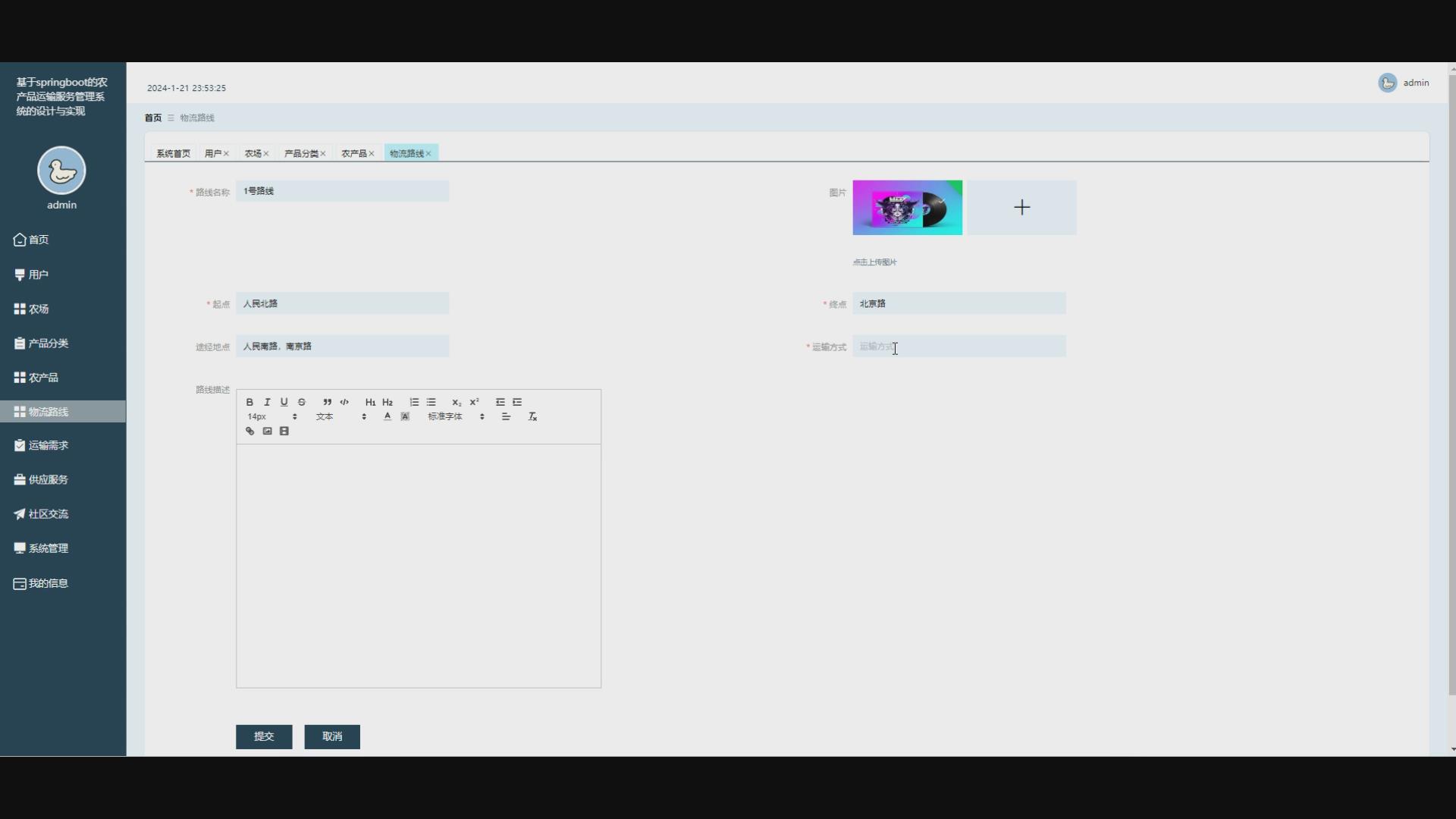
Task: Insert a blockquote using the quote icon
Action: point(327,402)
